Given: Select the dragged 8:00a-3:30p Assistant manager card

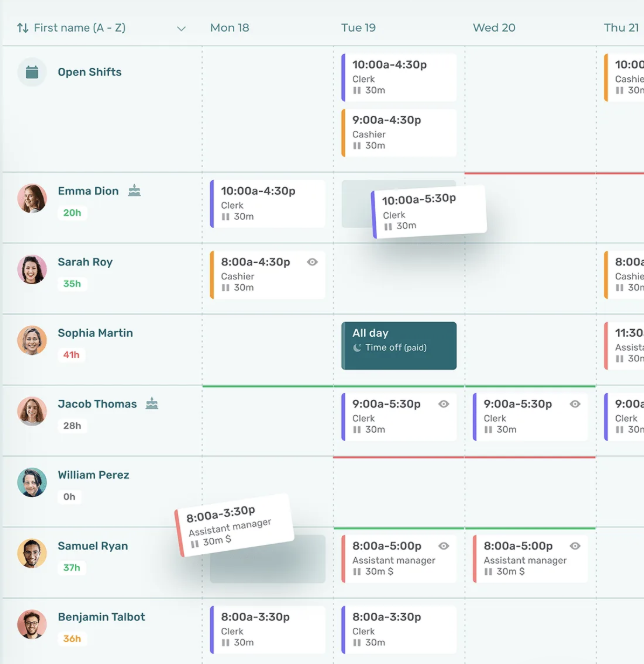Looking at the screenshot, I should 234,526.
